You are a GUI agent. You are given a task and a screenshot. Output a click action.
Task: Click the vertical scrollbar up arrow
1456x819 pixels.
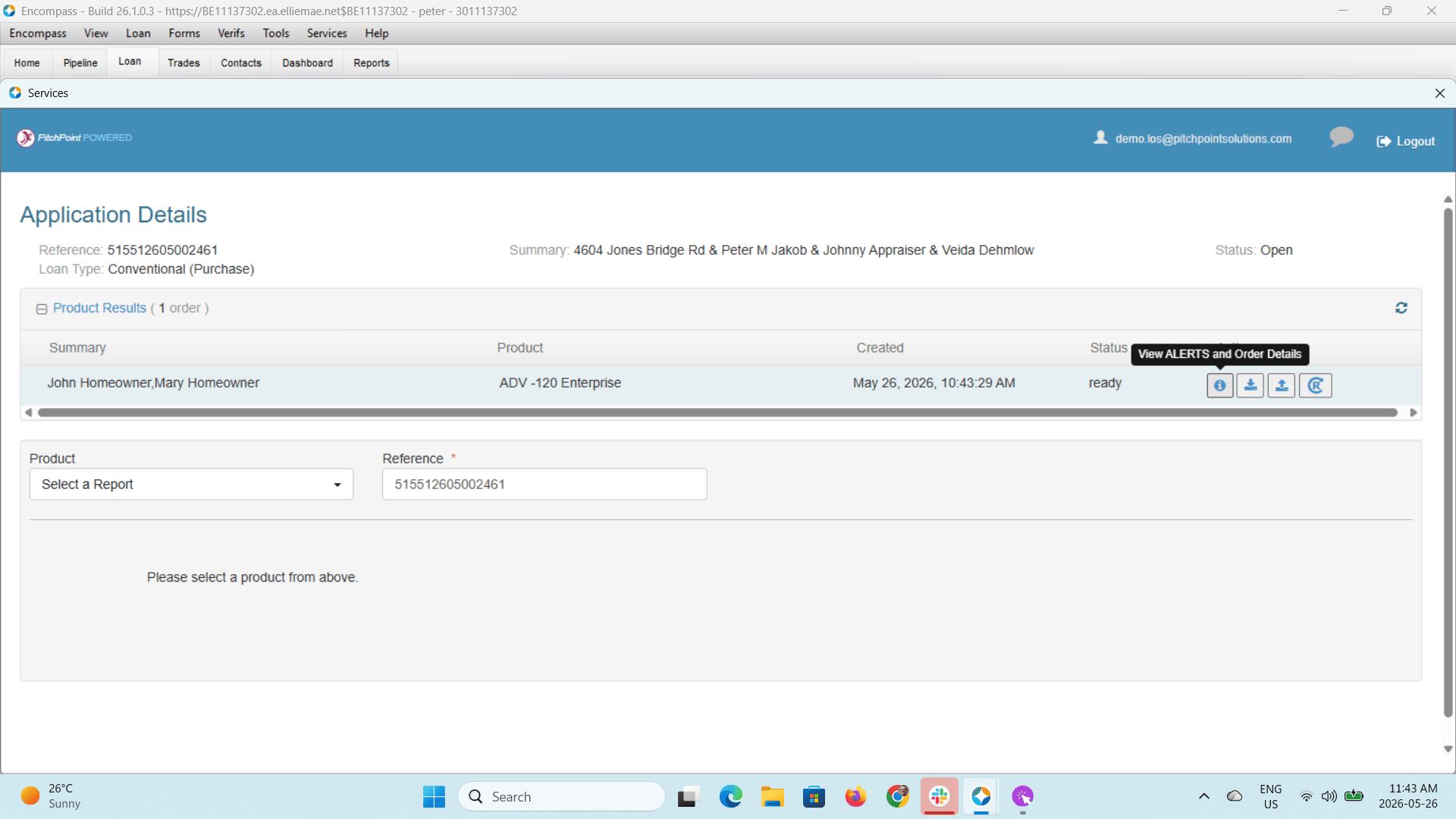tap(1448, 199)
